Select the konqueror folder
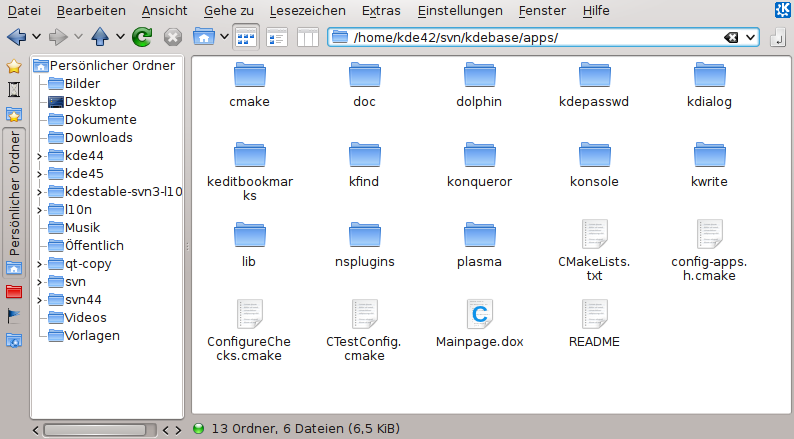 point(479,164)
